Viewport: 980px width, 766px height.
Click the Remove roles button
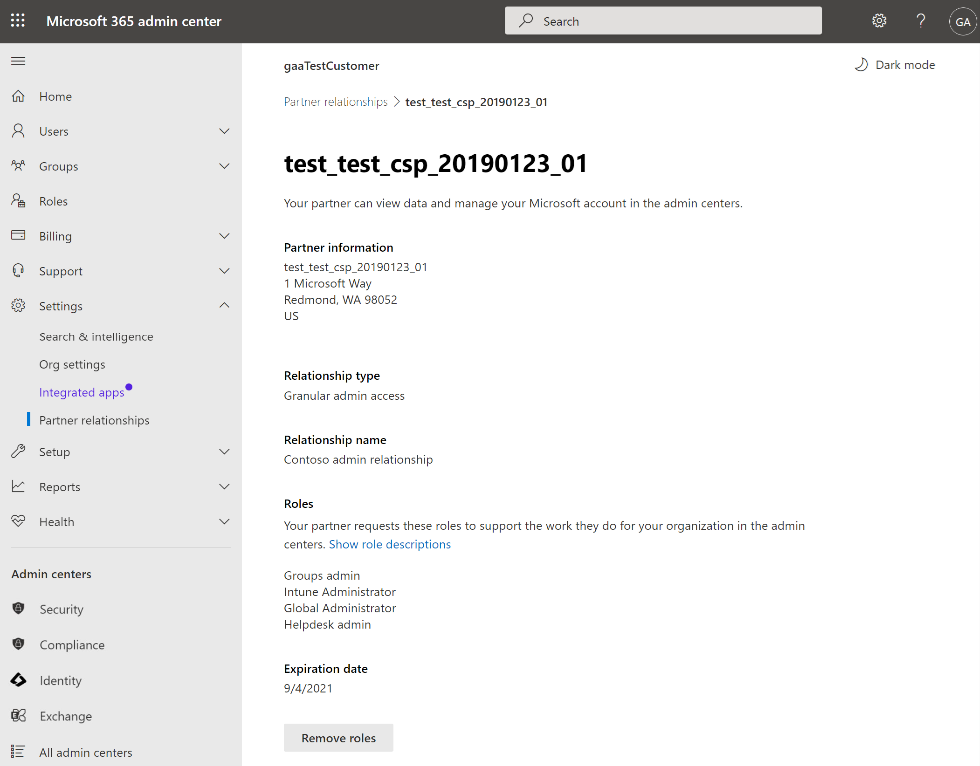pos(338,738)
